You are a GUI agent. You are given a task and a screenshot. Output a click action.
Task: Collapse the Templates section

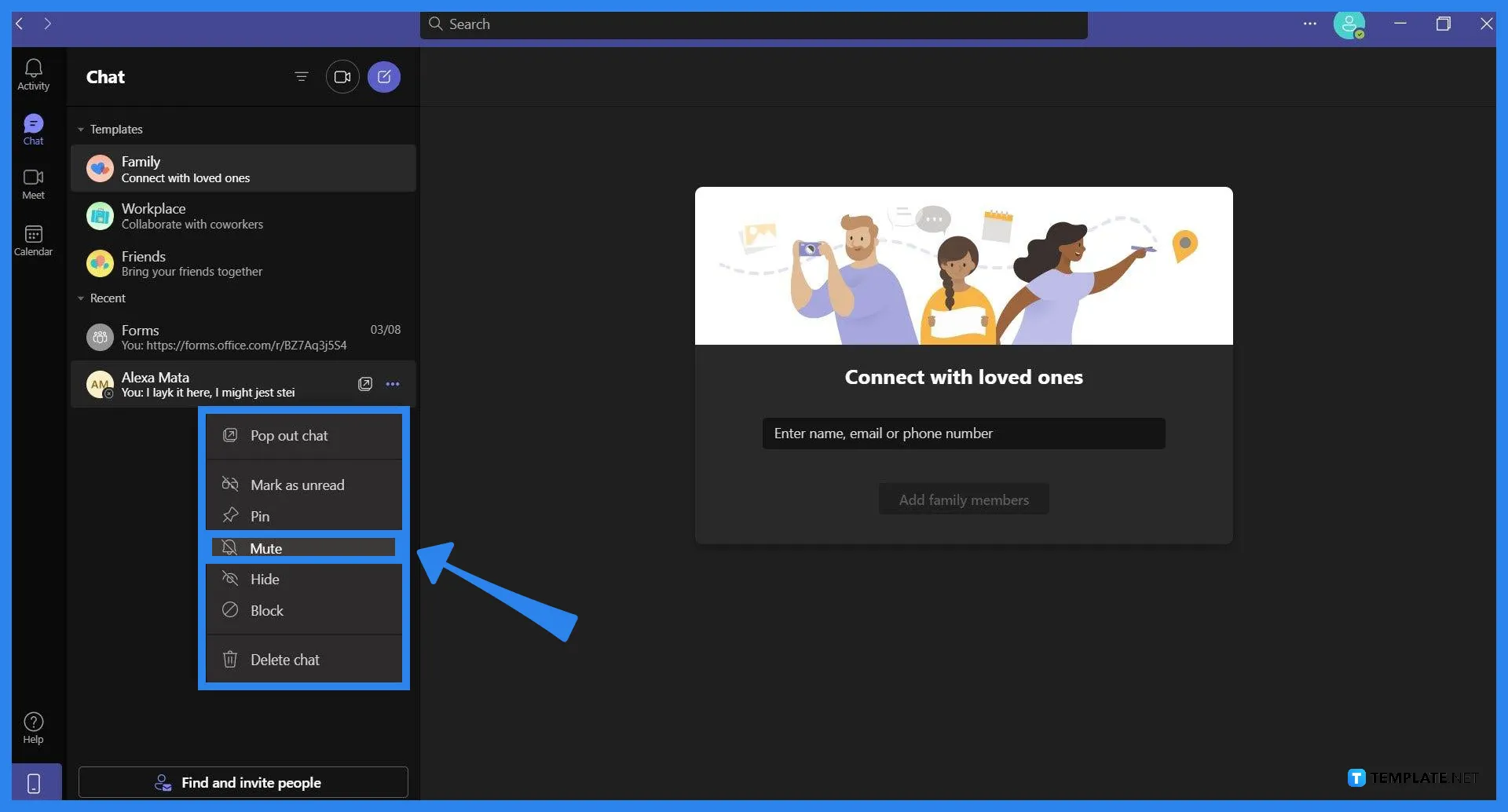pyautogui.click(x=81, y=129)
